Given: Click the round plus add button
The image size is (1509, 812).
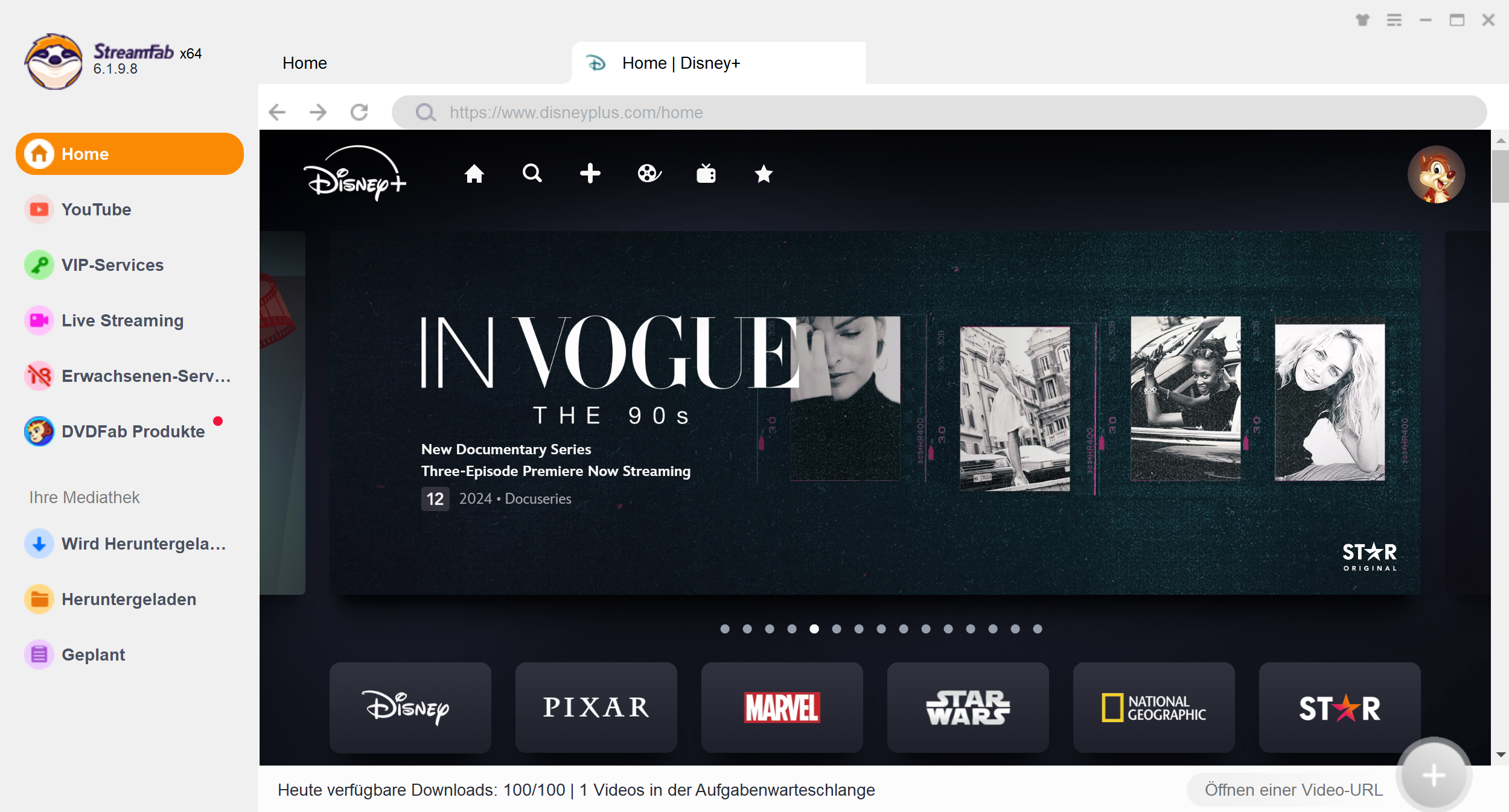Looking at the screenshot, I should 1434,775.
